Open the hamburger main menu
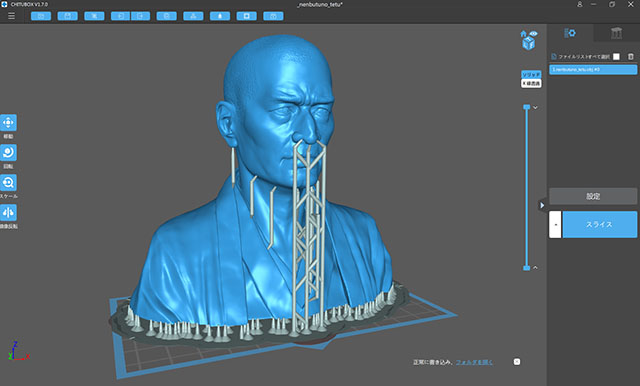The image size is (640, 386). pos(11,16)
